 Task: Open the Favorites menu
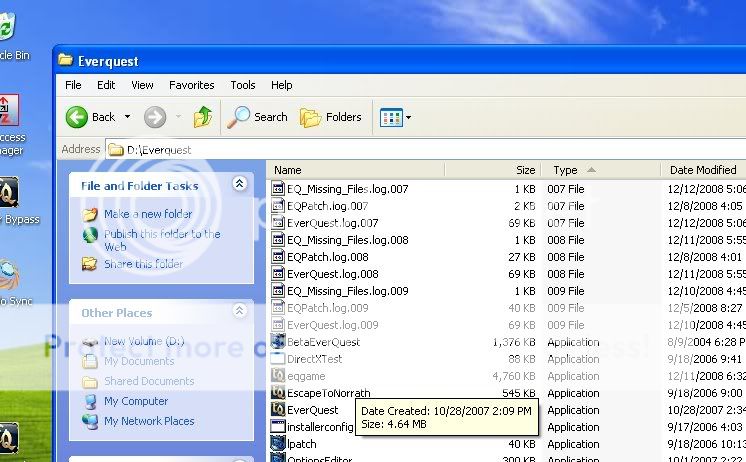point(191,85)
